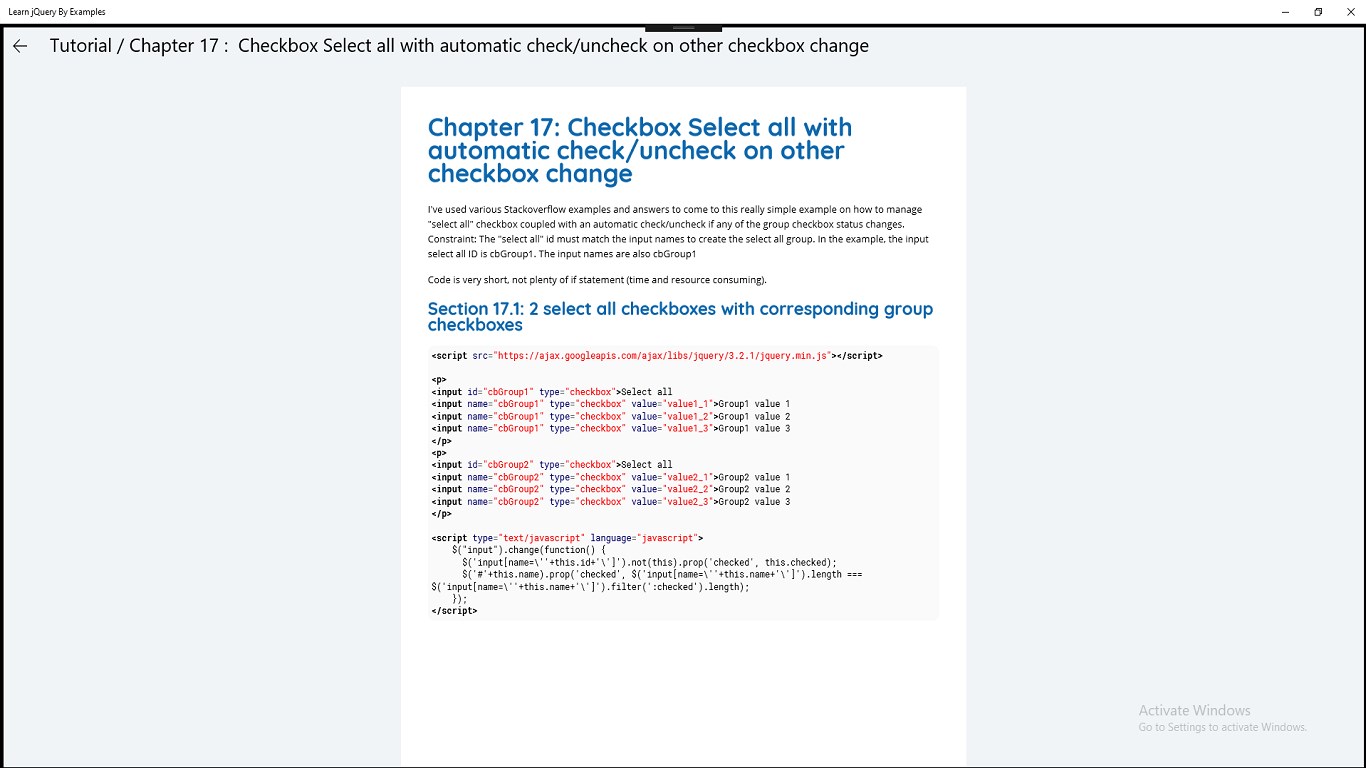Click the script type="text/javascript" line
The image size is (1366, 768).
click(x=568, y=538)
